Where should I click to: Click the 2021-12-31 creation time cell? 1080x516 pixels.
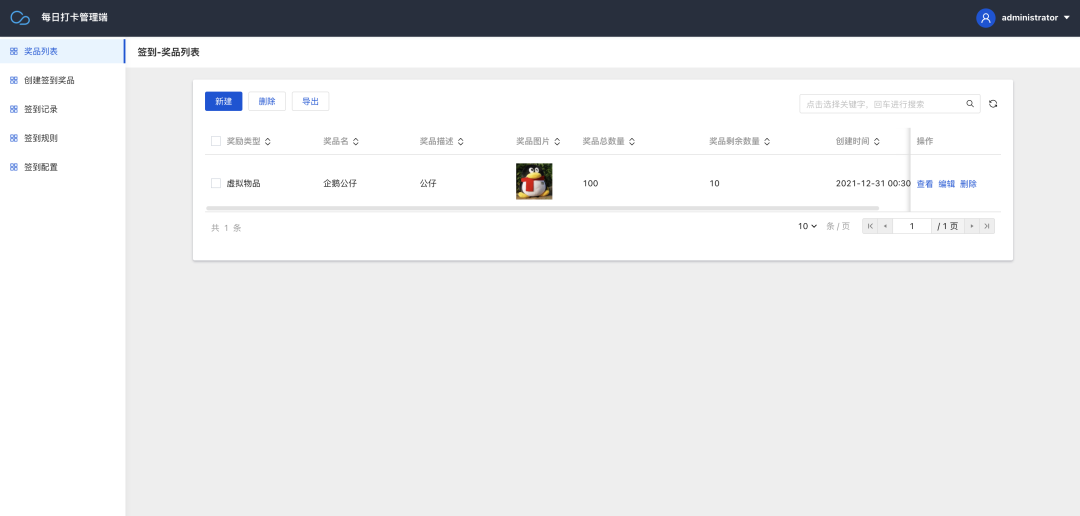(x=873, y=183)
